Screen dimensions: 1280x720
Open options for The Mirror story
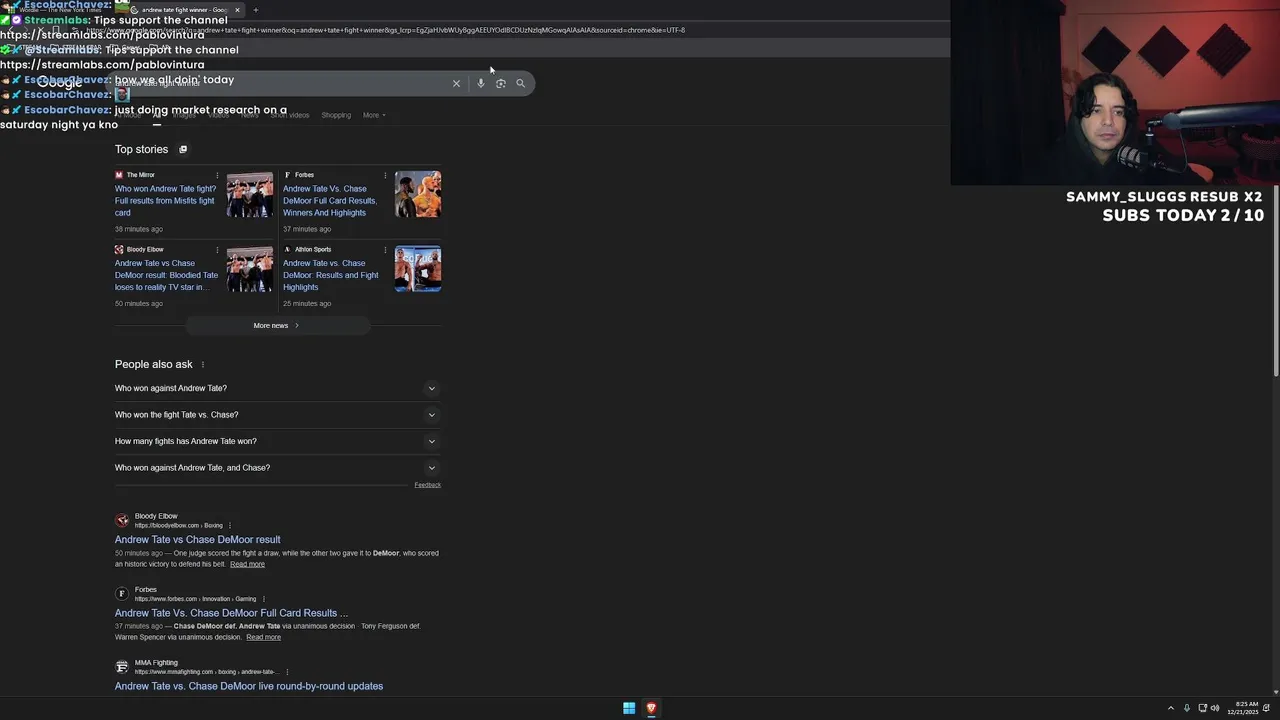[x=217, y=175]
